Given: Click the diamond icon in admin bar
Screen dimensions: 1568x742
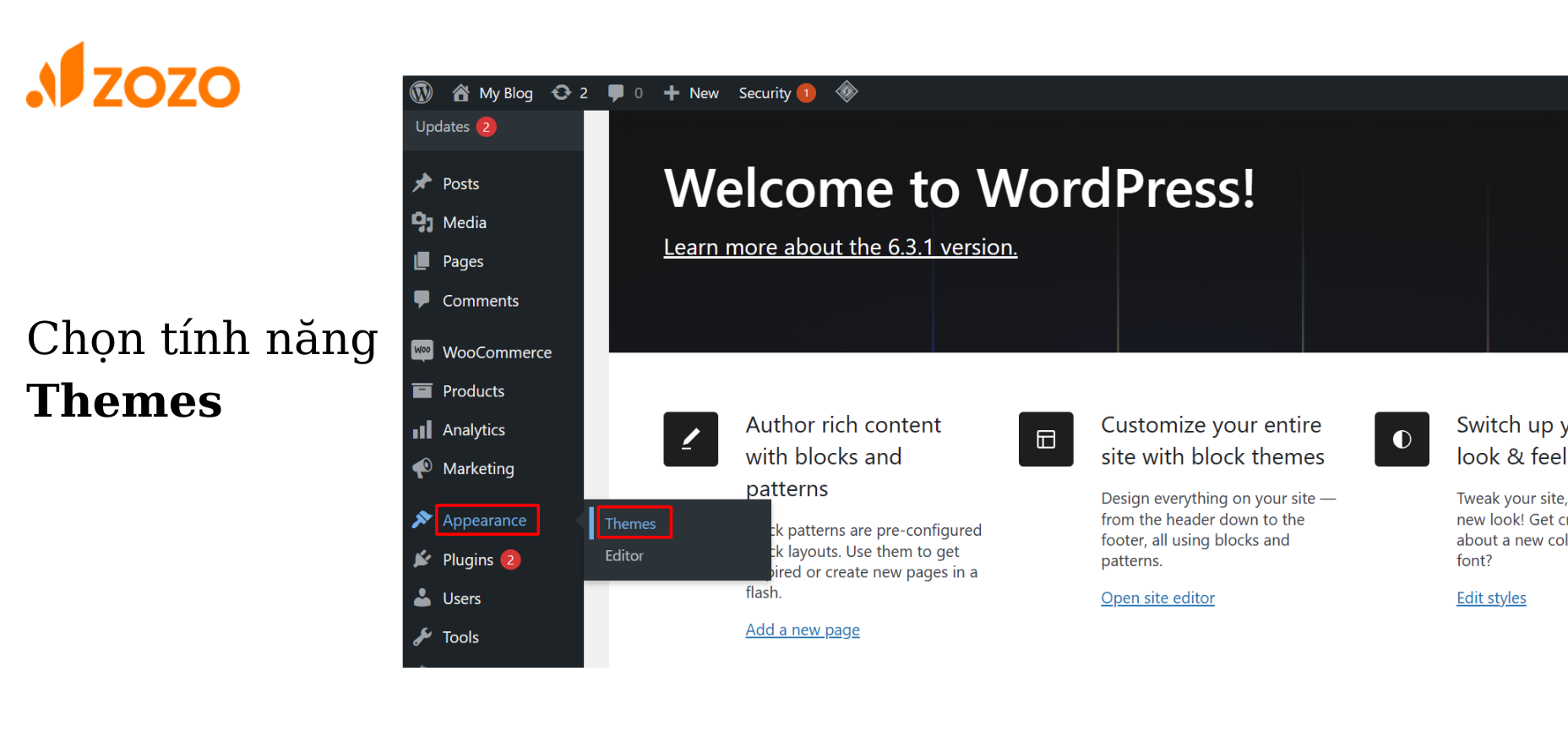Looking at the screenshot, I should (847, 91).
